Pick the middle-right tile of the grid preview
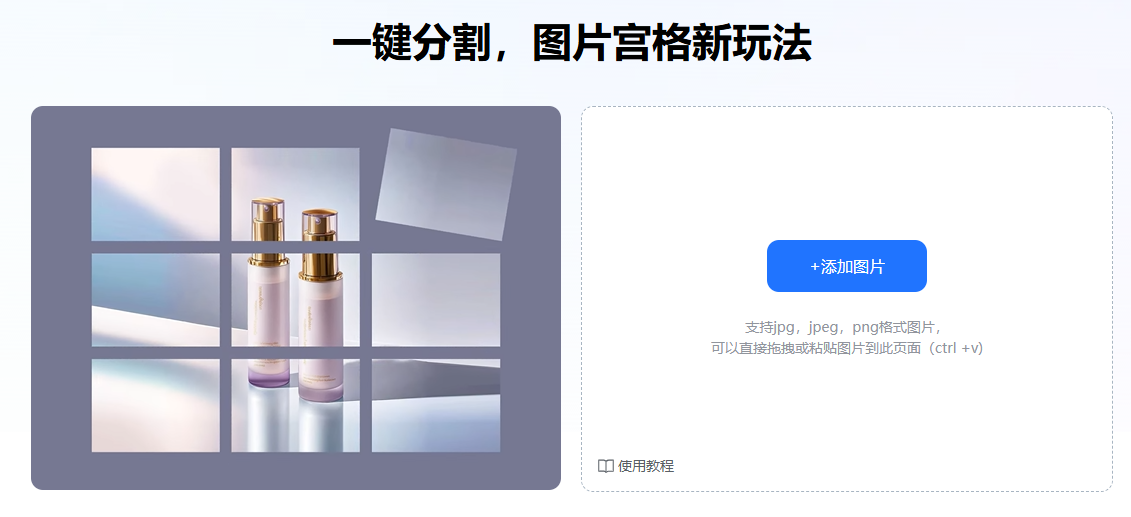1131x517 pixels. 436,300
